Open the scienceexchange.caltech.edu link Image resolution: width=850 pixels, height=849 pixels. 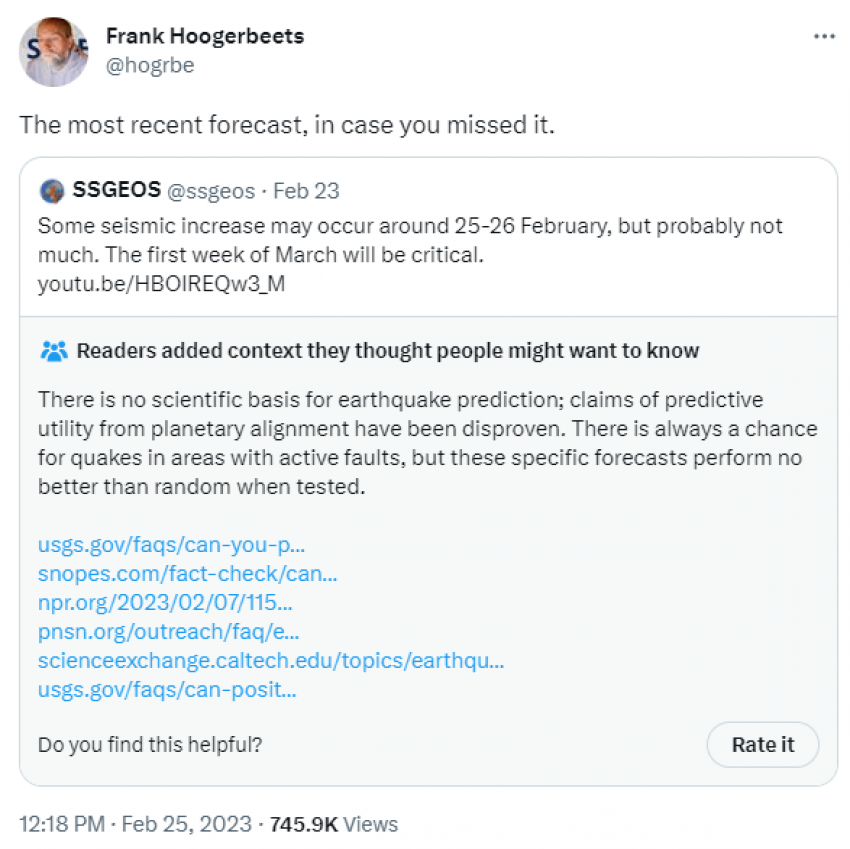coord(270,660)
